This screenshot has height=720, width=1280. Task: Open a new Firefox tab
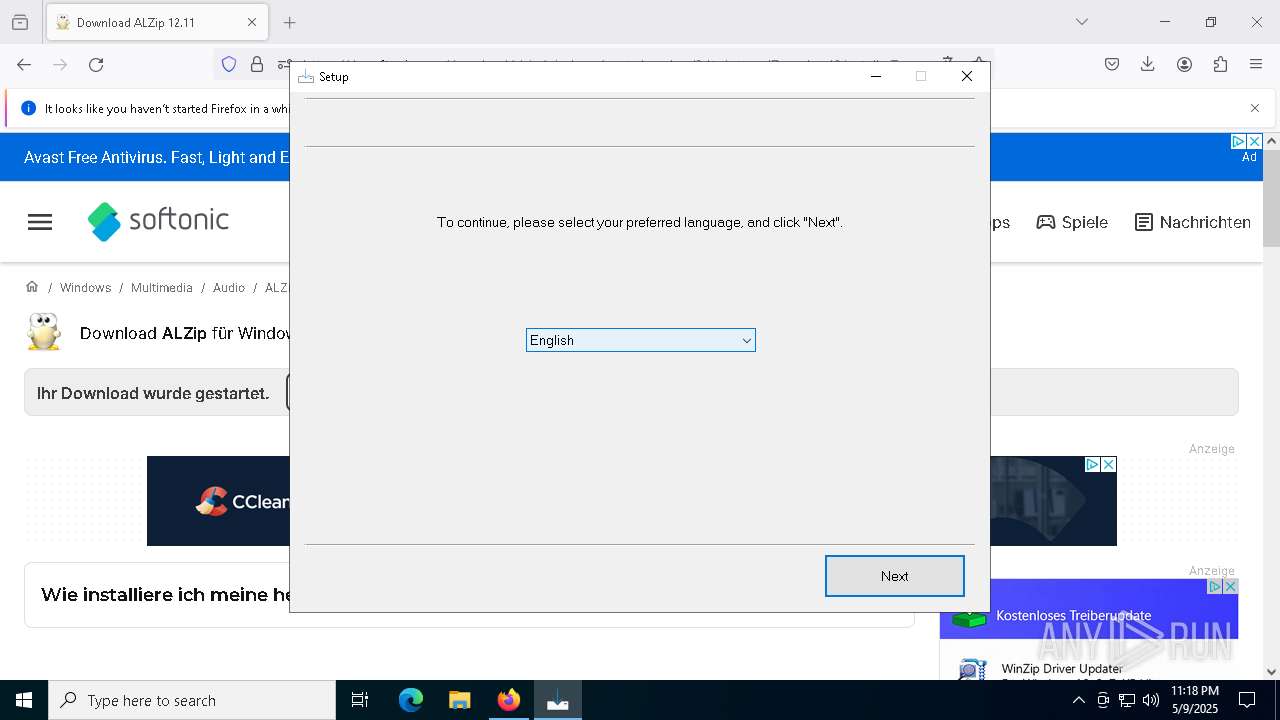(290, 22)
